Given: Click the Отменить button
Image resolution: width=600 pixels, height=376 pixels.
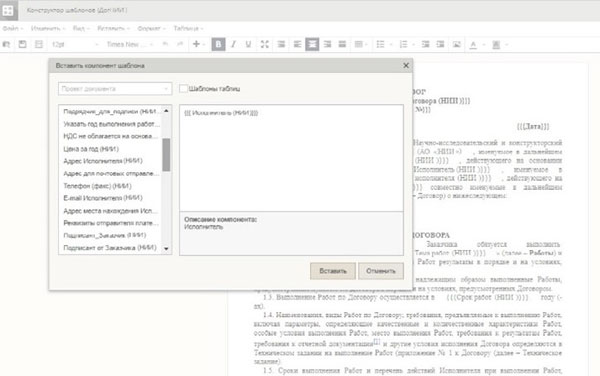Looking at the screenshot, I should click(x=381, y=271).
